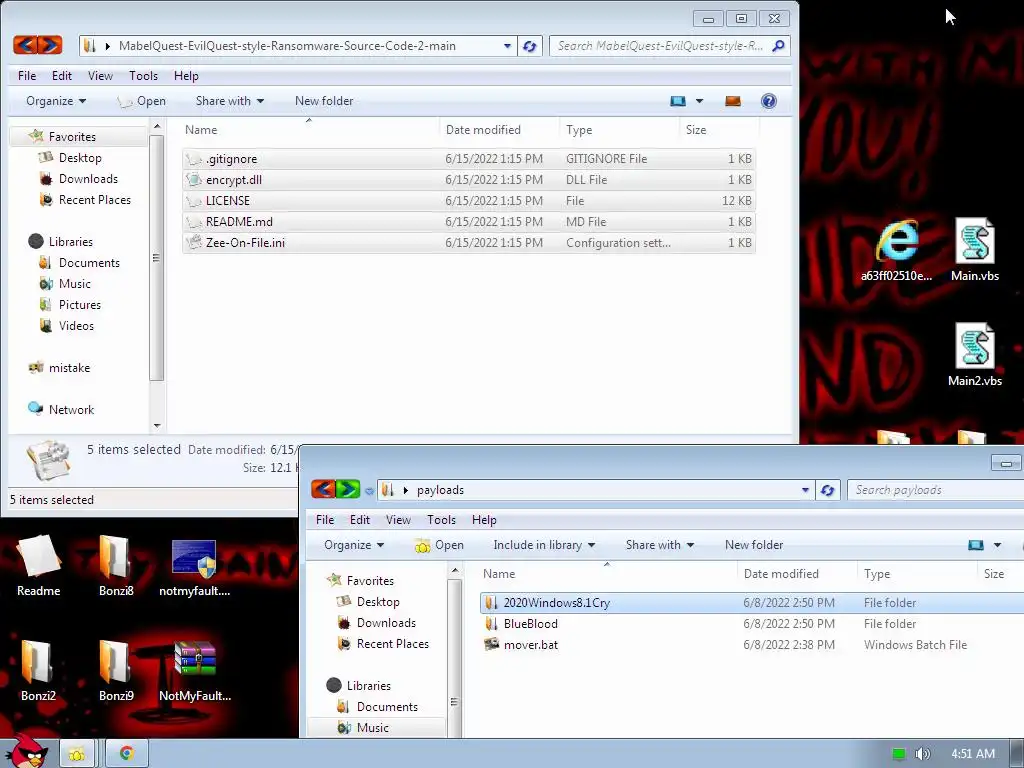The height and width of the screenshot is (768, 1024).
Task: Open View menu in payloads window
Action: (398, 520)
